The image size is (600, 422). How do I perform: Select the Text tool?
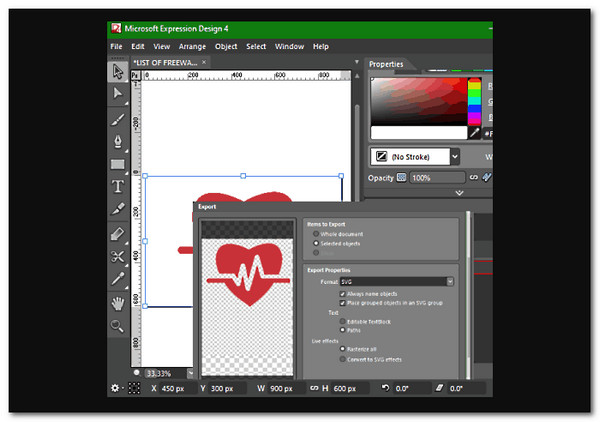click(x=117, y=186)
